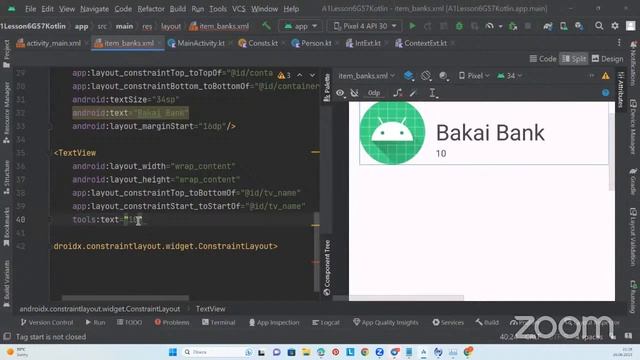Click the orientation for preview icon

(426, 76)
